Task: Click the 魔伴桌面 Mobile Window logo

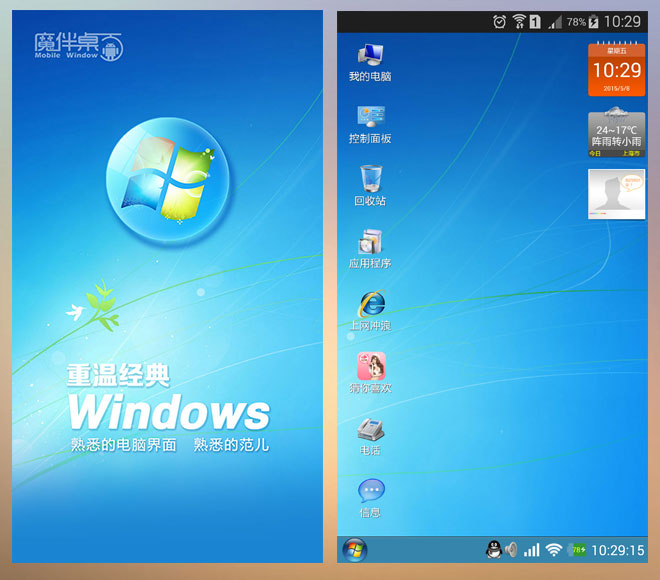Action: pyautogui.click(x=78, y=46)
